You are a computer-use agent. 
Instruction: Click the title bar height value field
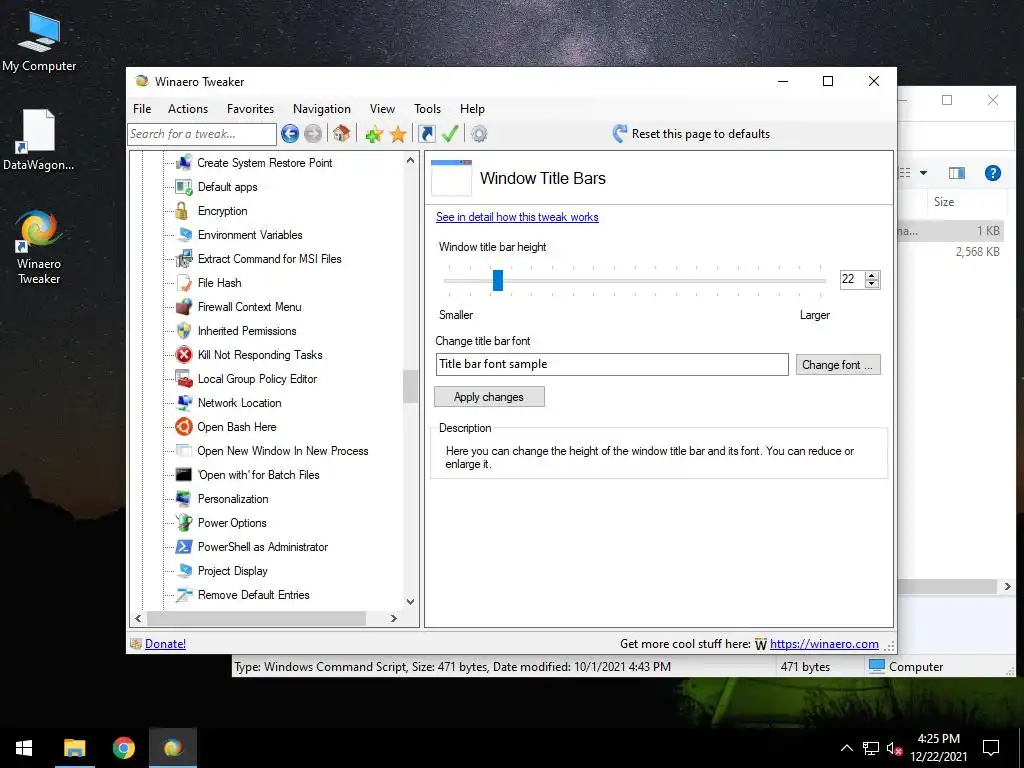click(852, 279)
